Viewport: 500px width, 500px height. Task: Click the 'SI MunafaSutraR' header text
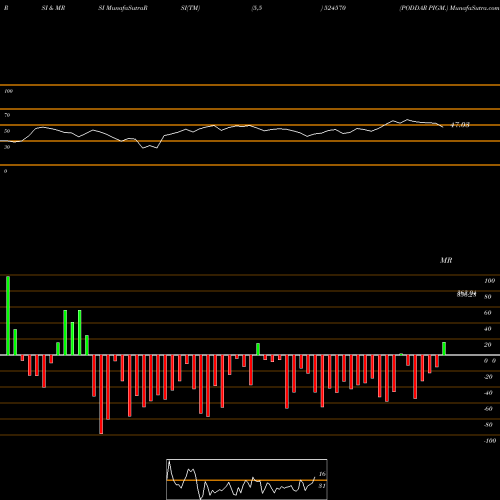coord(123,8)
